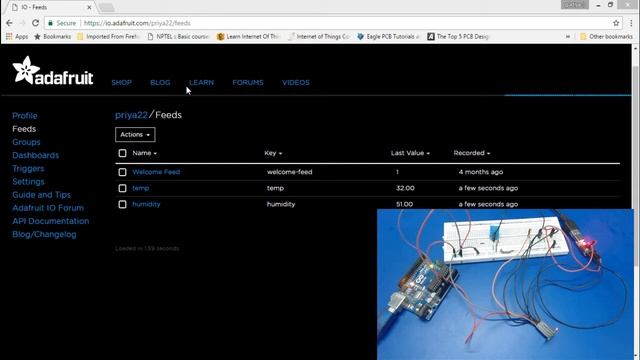Click the temp last value '32.00'
Image resolution: width=640 pixels, height=360 pixels.
[x=405, y=188]
